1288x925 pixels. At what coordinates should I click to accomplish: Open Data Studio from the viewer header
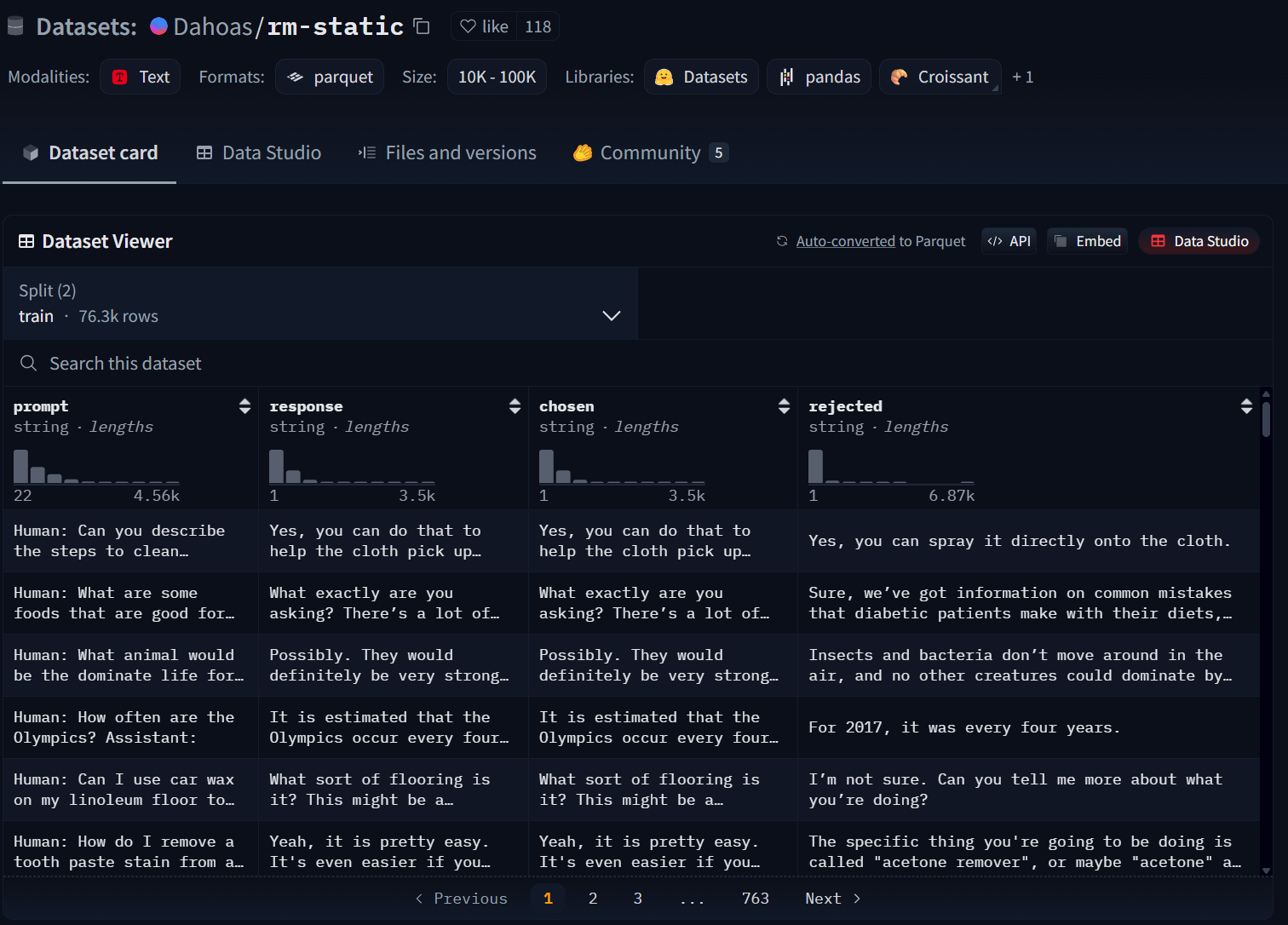point(1199,241)
